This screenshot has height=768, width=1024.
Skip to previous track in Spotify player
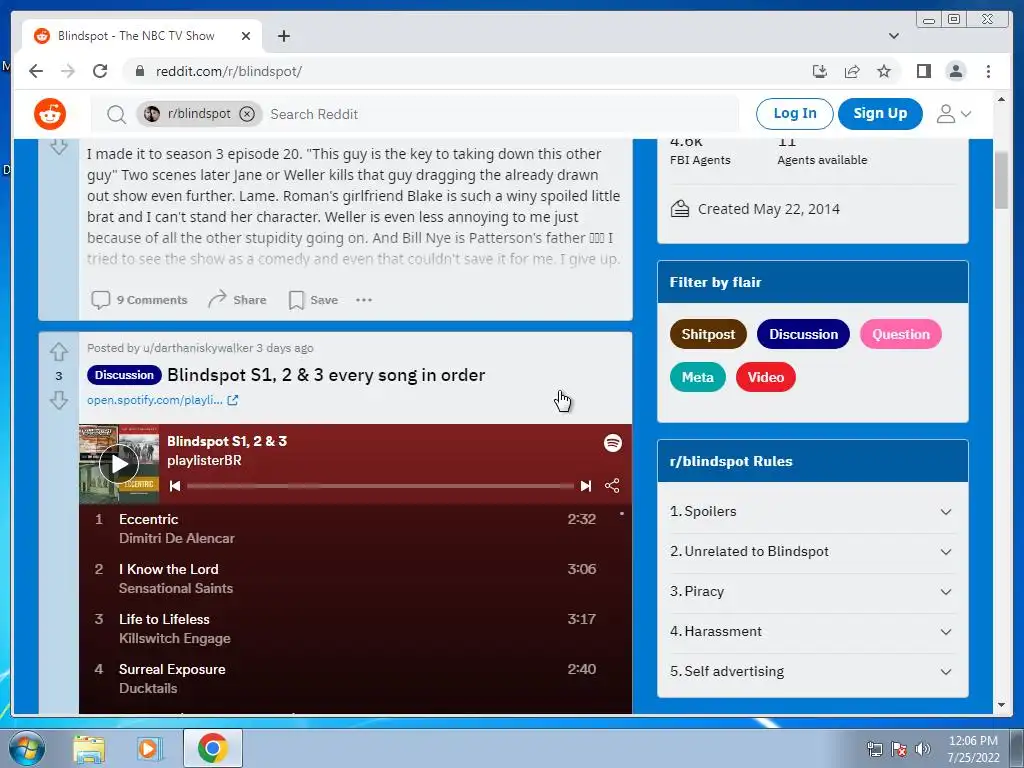pos(175,486)
